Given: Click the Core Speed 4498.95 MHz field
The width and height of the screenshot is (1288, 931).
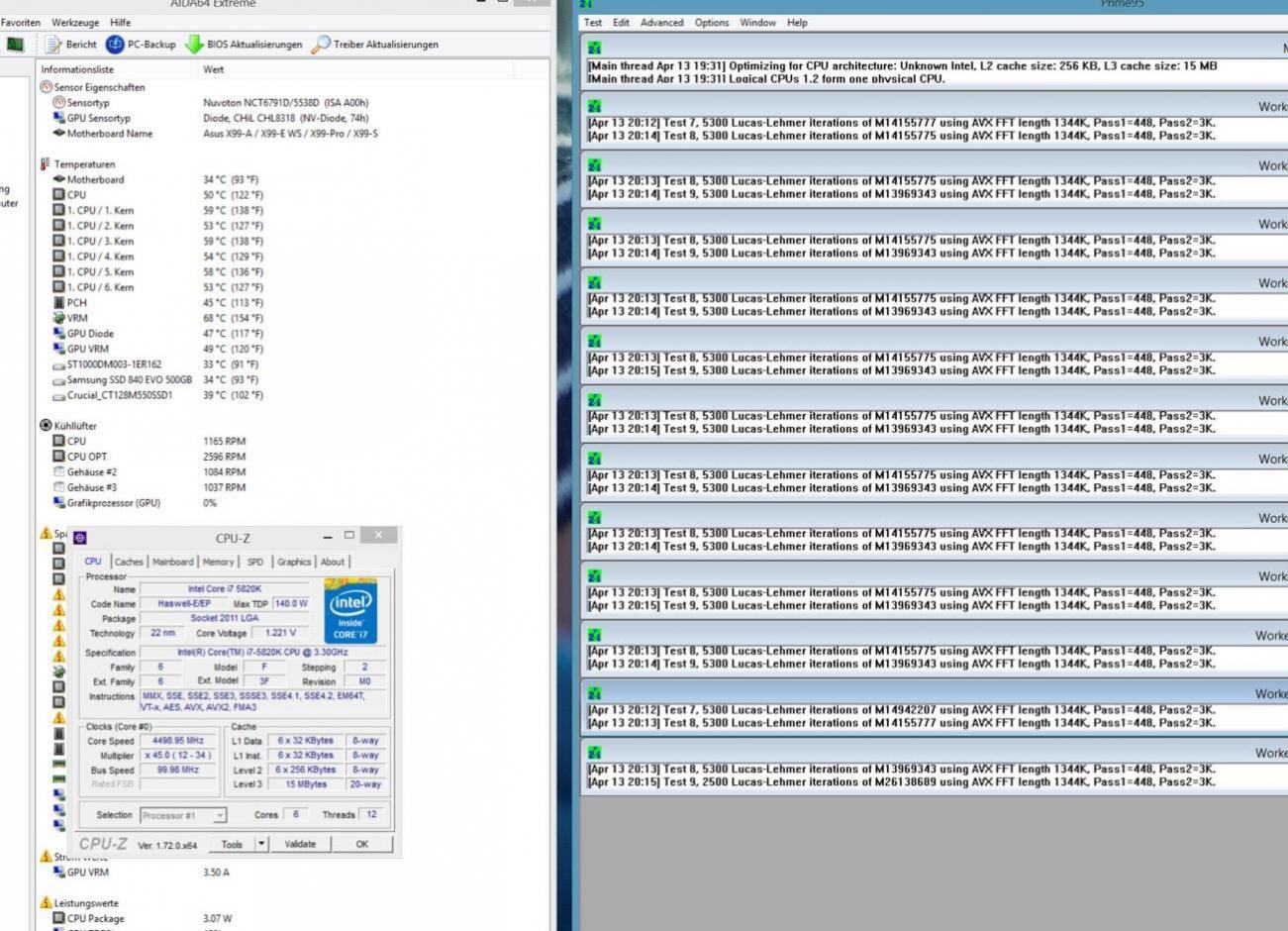Looking at the screenshot, I should [178, 740].
